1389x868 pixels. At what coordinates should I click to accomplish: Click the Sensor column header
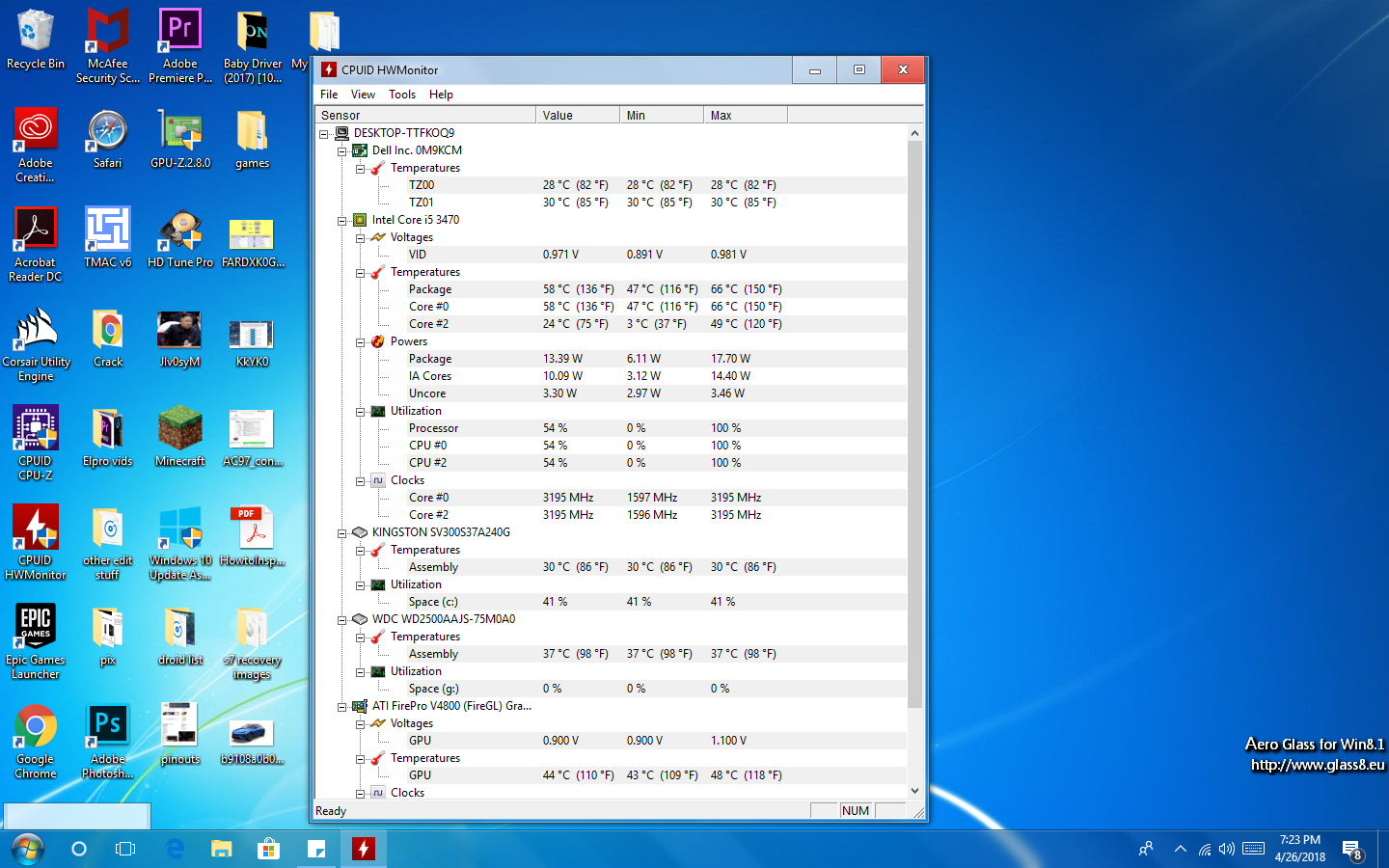425,115
